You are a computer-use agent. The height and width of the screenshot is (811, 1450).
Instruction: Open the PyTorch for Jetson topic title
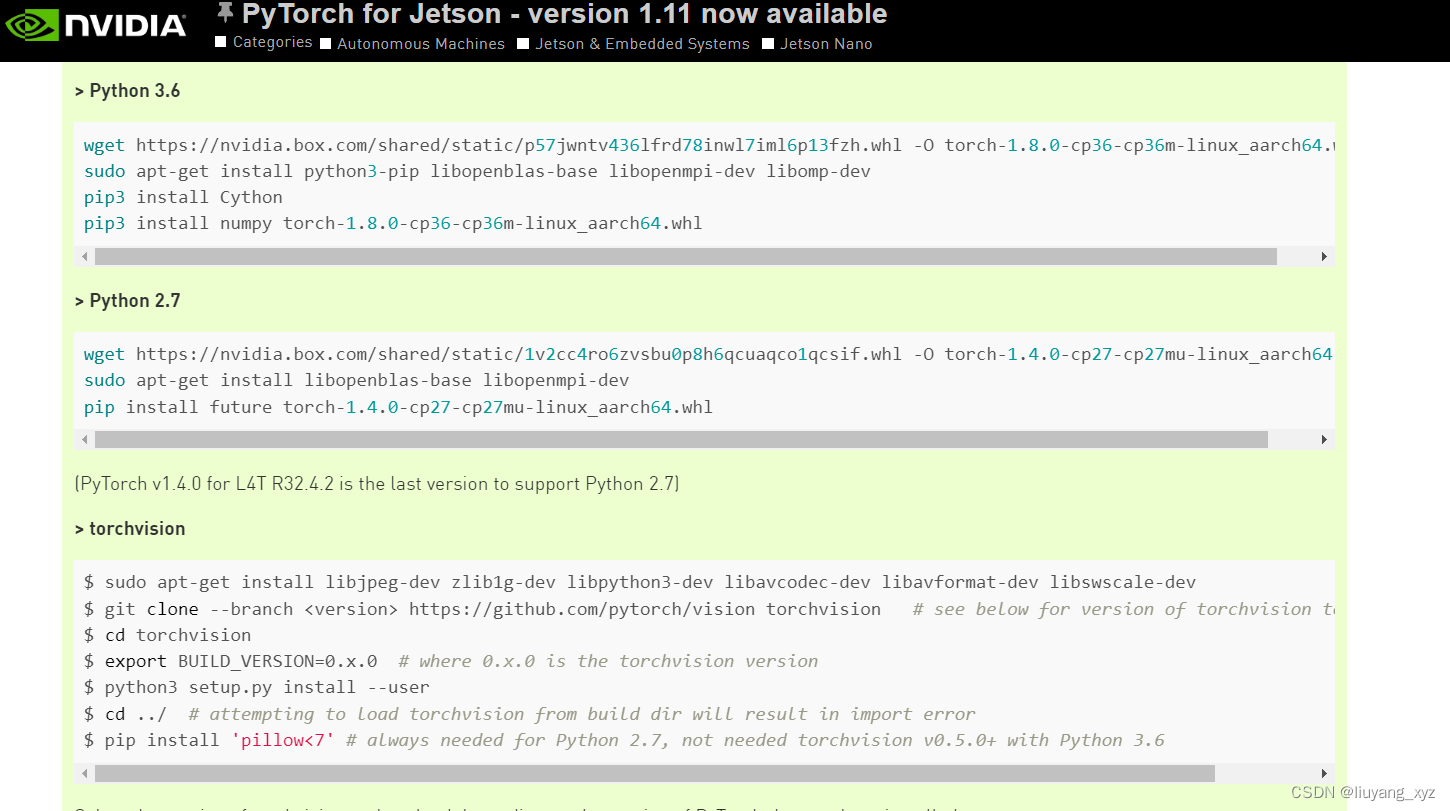pos(564,14)
